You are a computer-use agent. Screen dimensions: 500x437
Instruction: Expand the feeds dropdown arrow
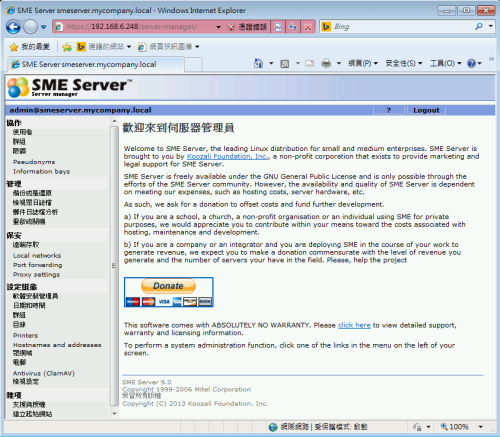(298, 63)
